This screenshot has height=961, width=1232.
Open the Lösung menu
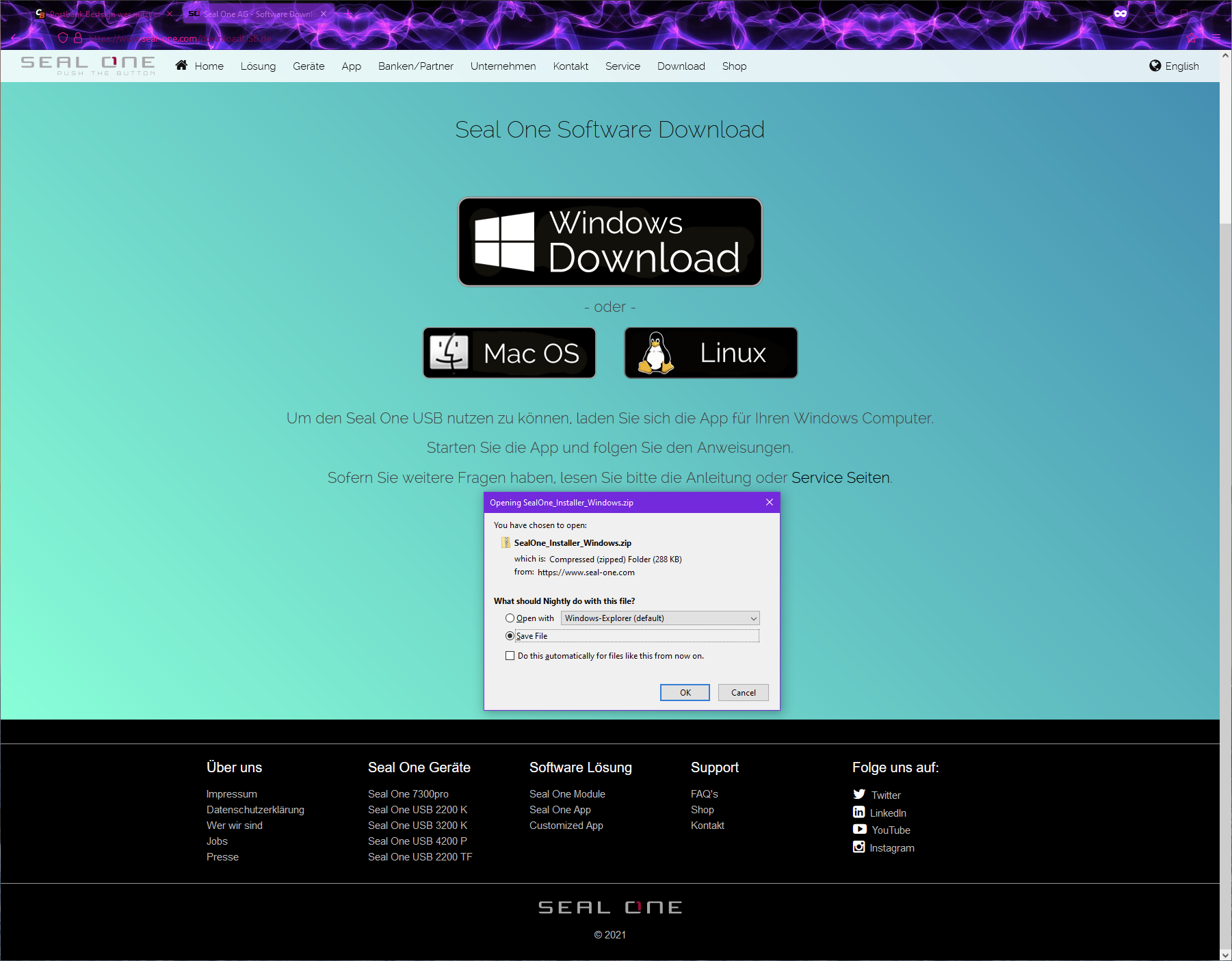[x=259, y=66]
